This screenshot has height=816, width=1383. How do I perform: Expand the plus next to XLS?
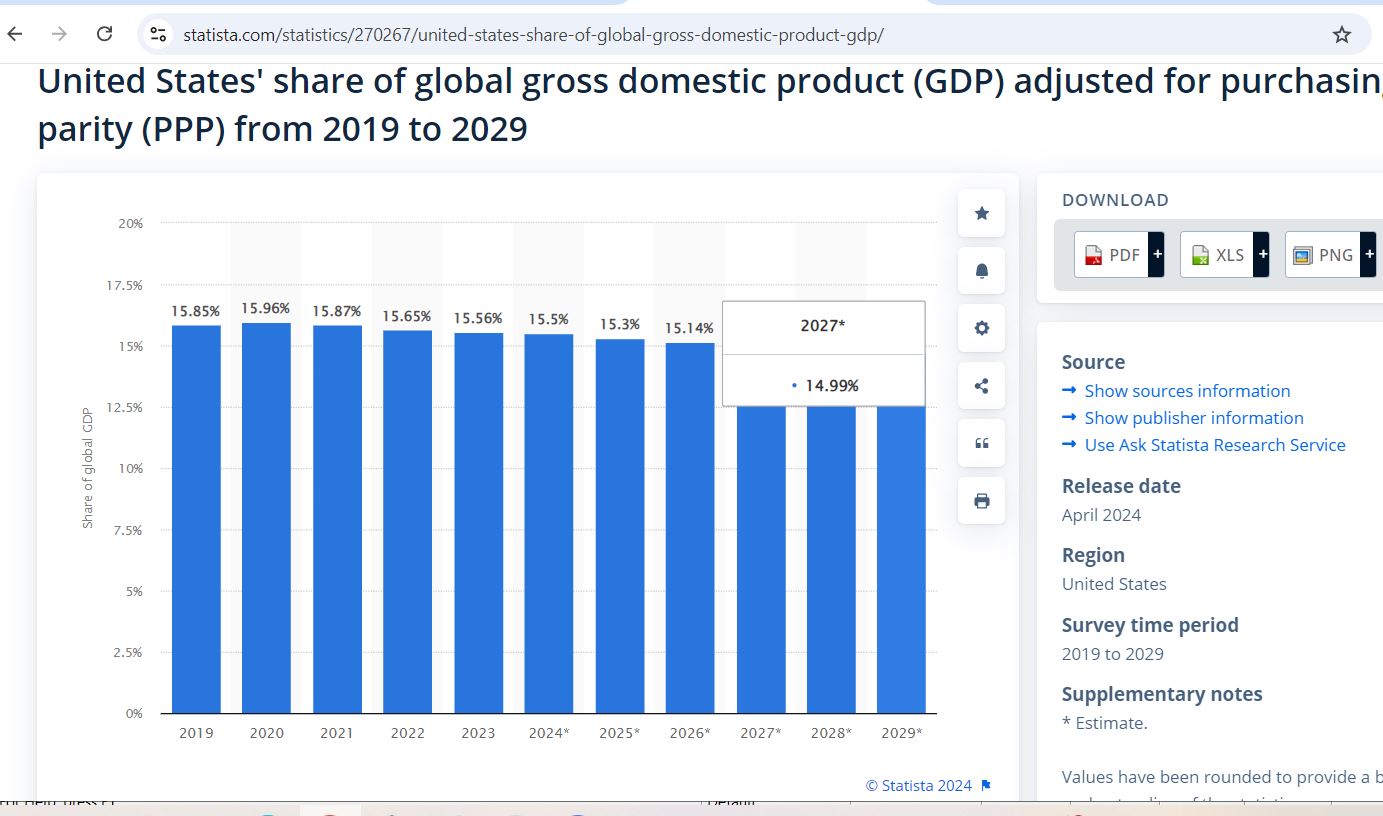(x=1262, y=255)
